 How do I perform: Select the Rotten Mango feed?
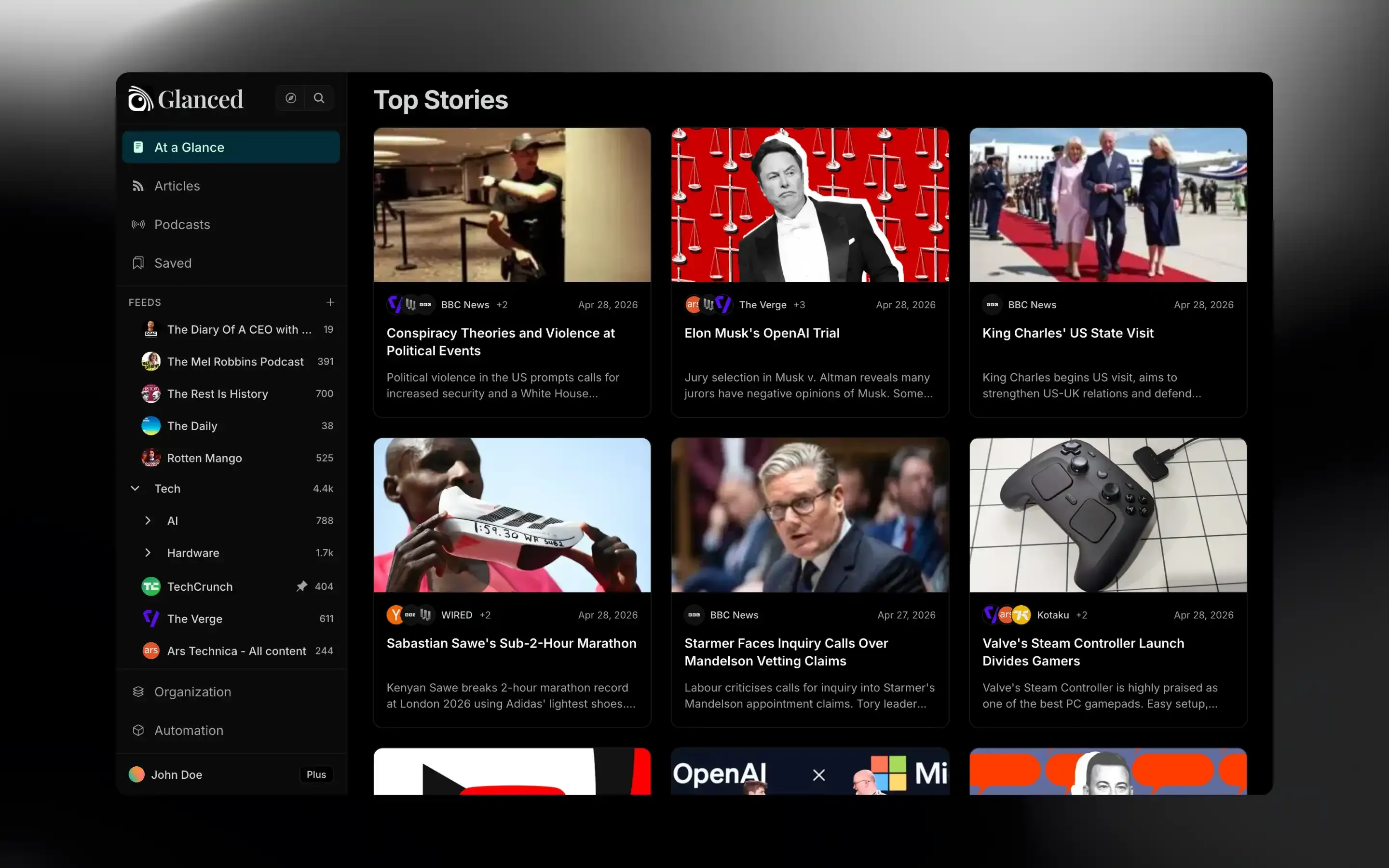(231, 458)
